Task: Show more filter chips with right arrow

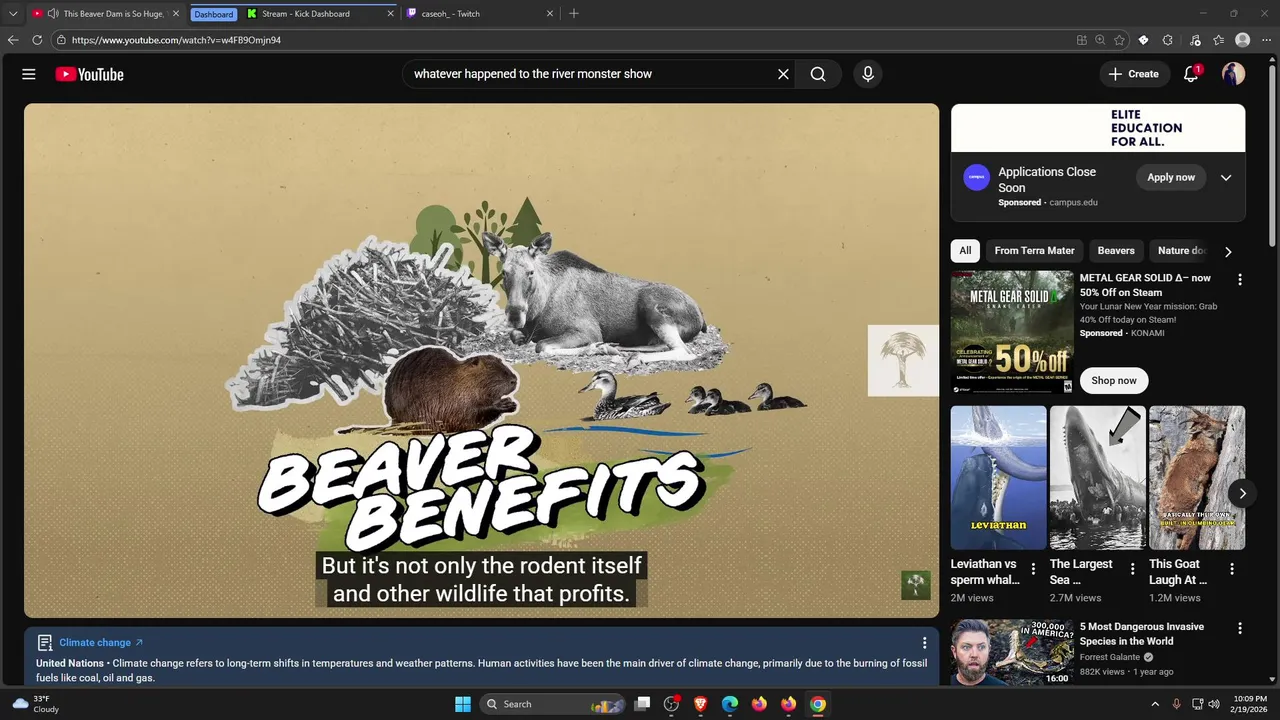Action: [1228, 252]
